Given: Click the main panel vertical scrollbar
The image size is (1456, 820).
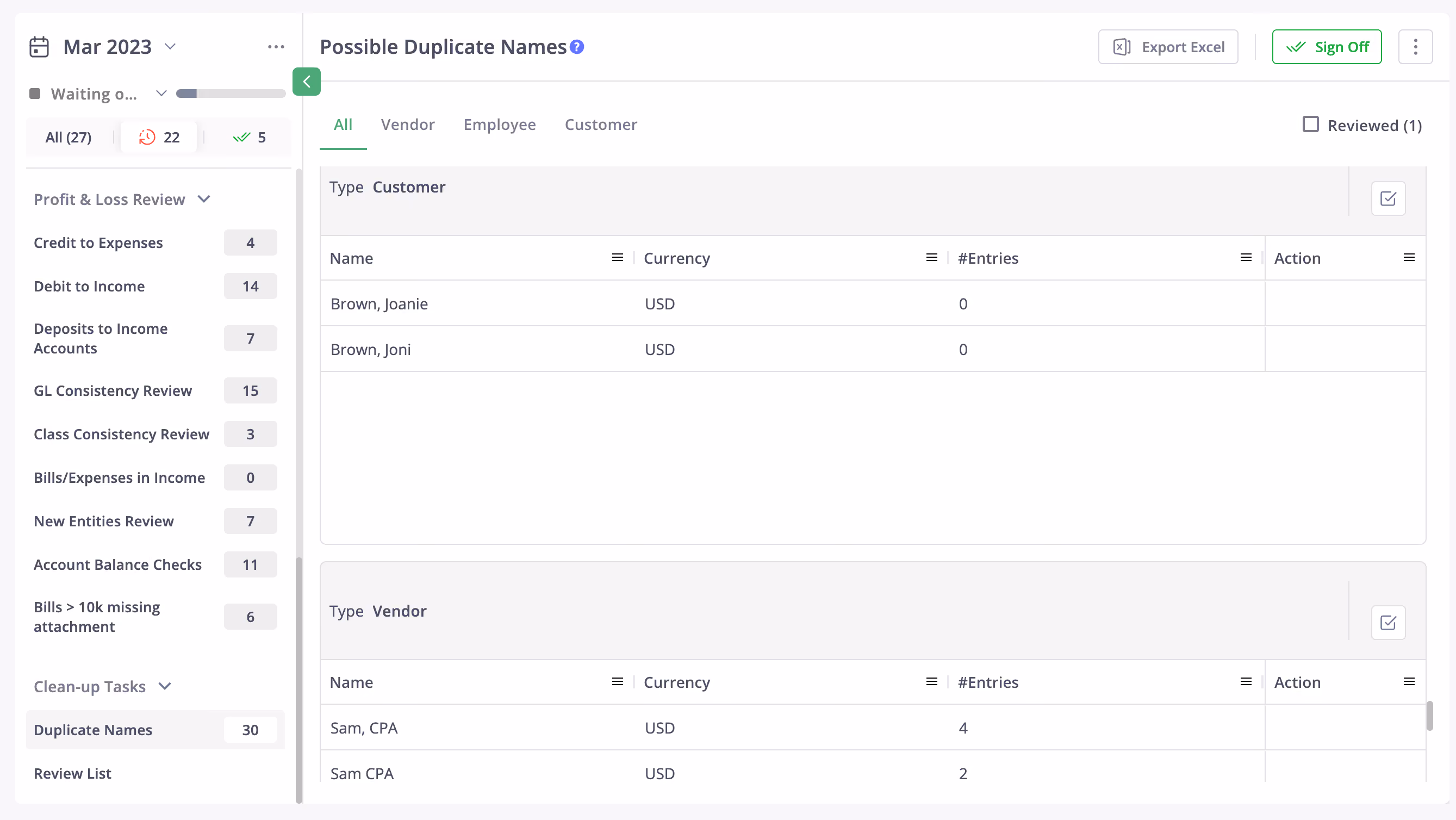Looking at the screenshot, I should [1429, 716].
